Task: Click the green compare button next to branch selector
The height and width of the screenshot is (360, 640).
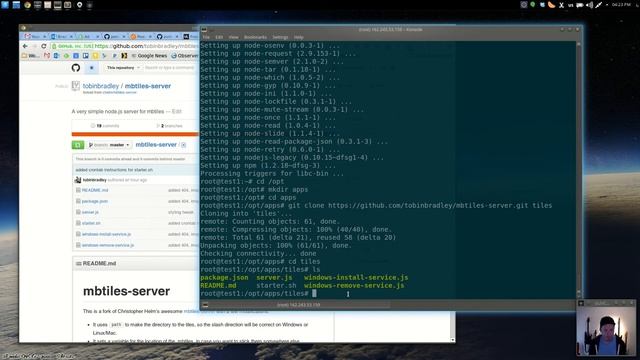Action: pyautogui.click(x=78, y=145)
